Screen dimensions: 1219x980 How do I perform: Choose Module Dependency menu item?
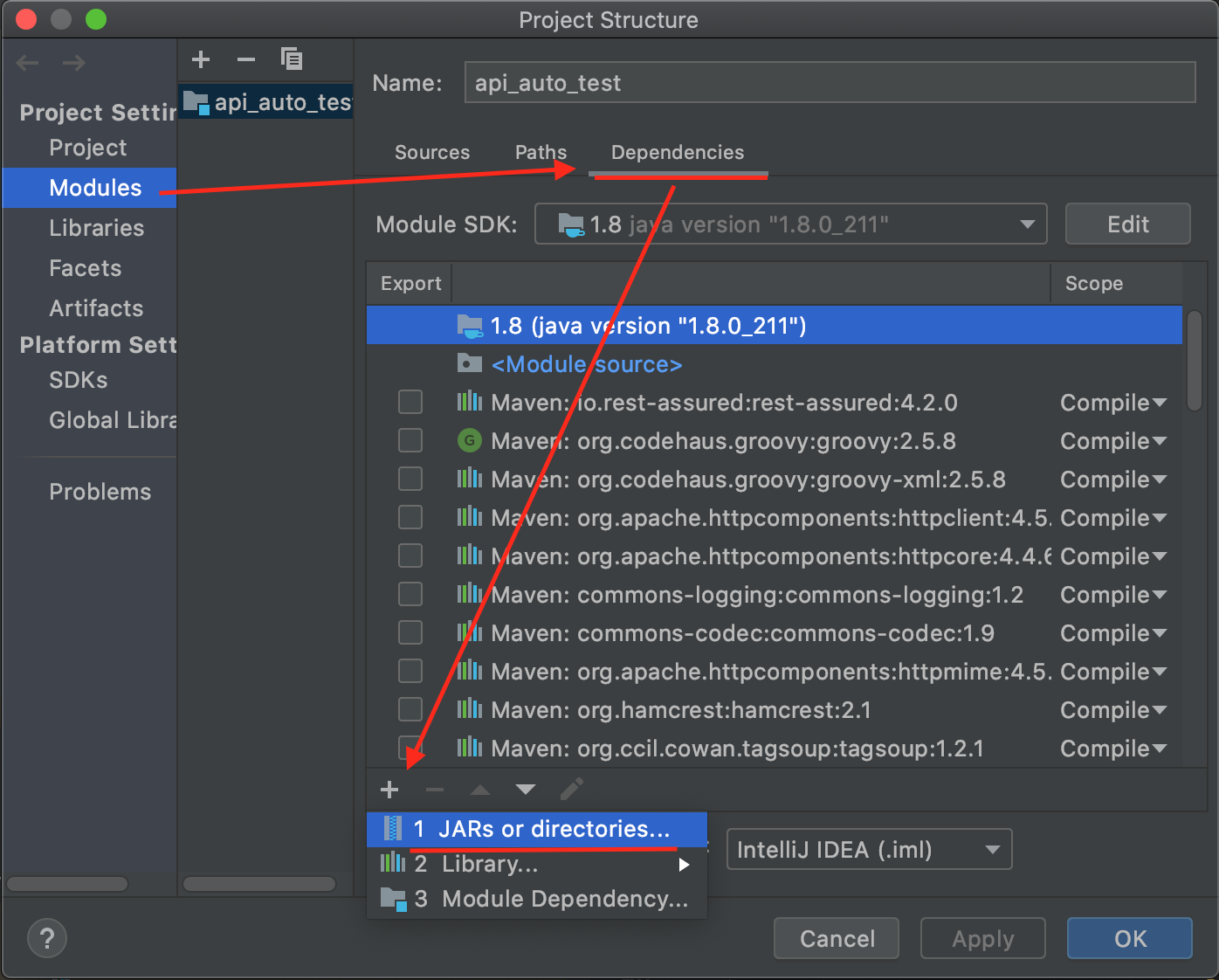coord(537,900)
